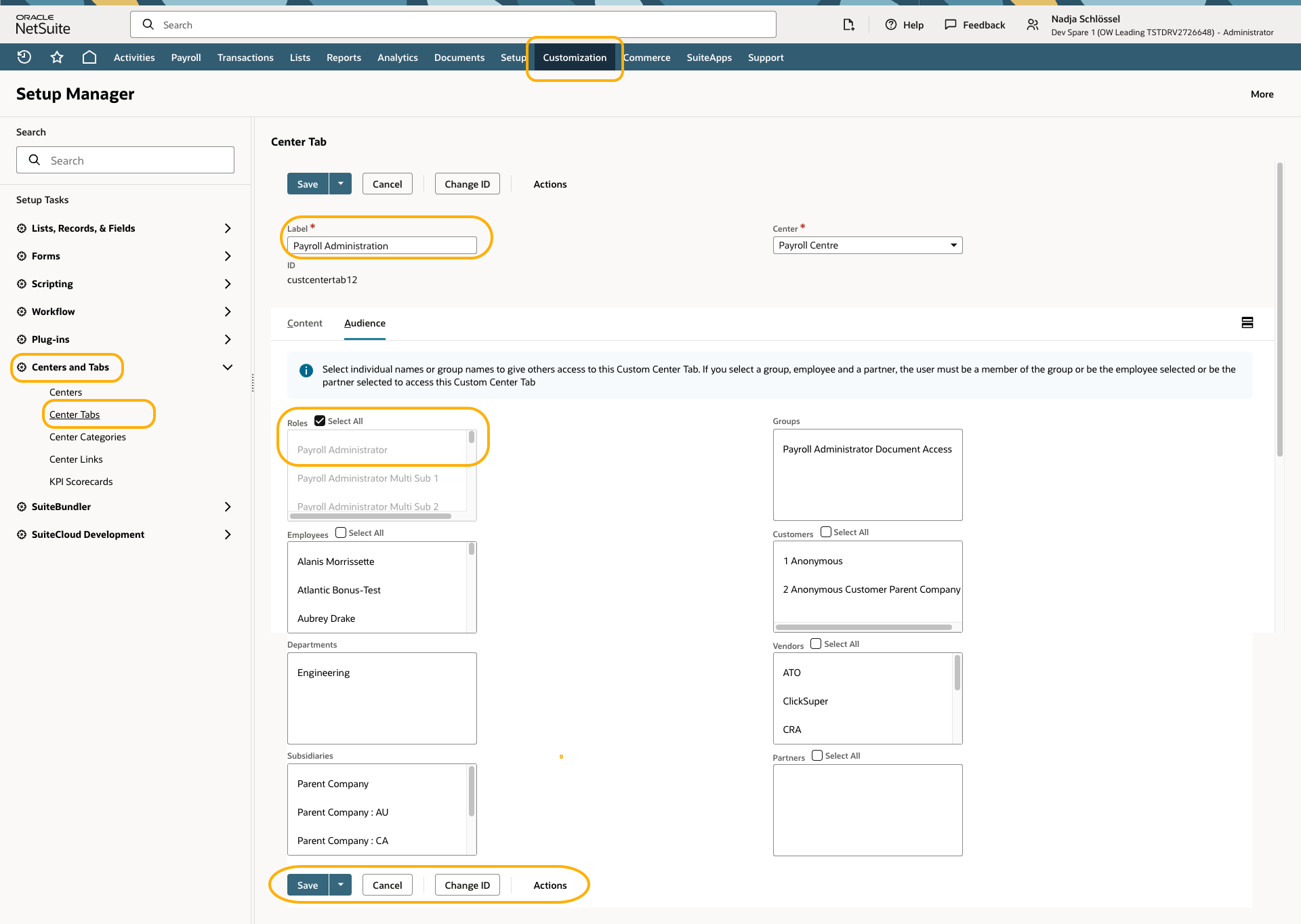Switch to the Content subtab

click(x=304, y=323)
